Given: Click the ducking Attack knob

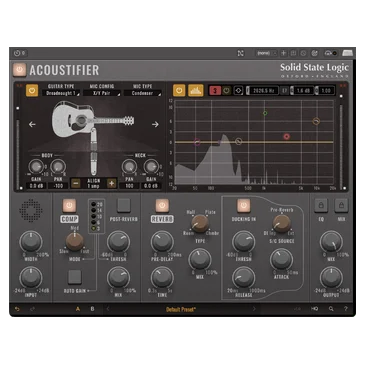Looking at the screenshot, I should 282,259.
